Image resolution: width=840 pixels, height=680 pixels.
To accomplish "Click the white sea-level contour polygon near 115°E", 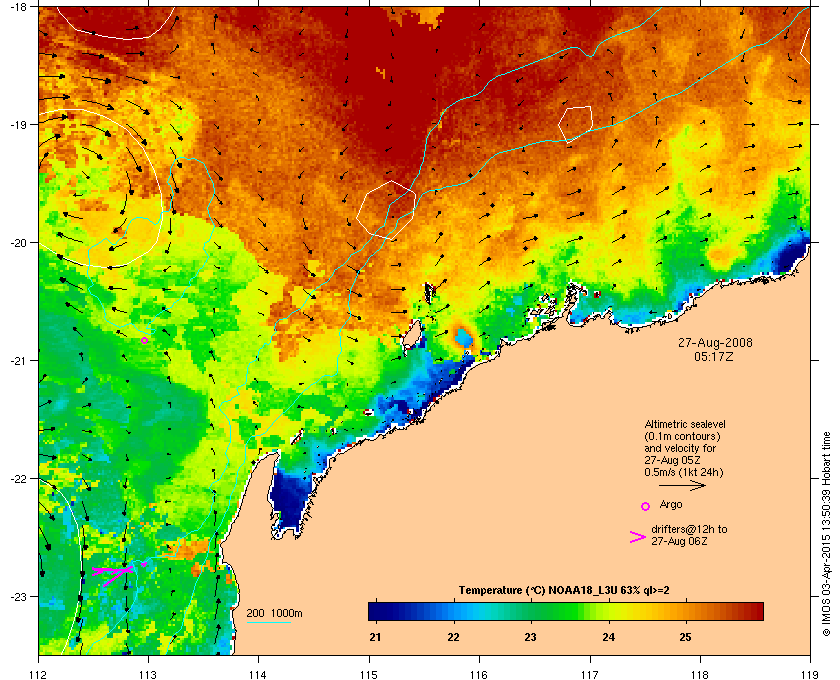I will coord(386,210).
